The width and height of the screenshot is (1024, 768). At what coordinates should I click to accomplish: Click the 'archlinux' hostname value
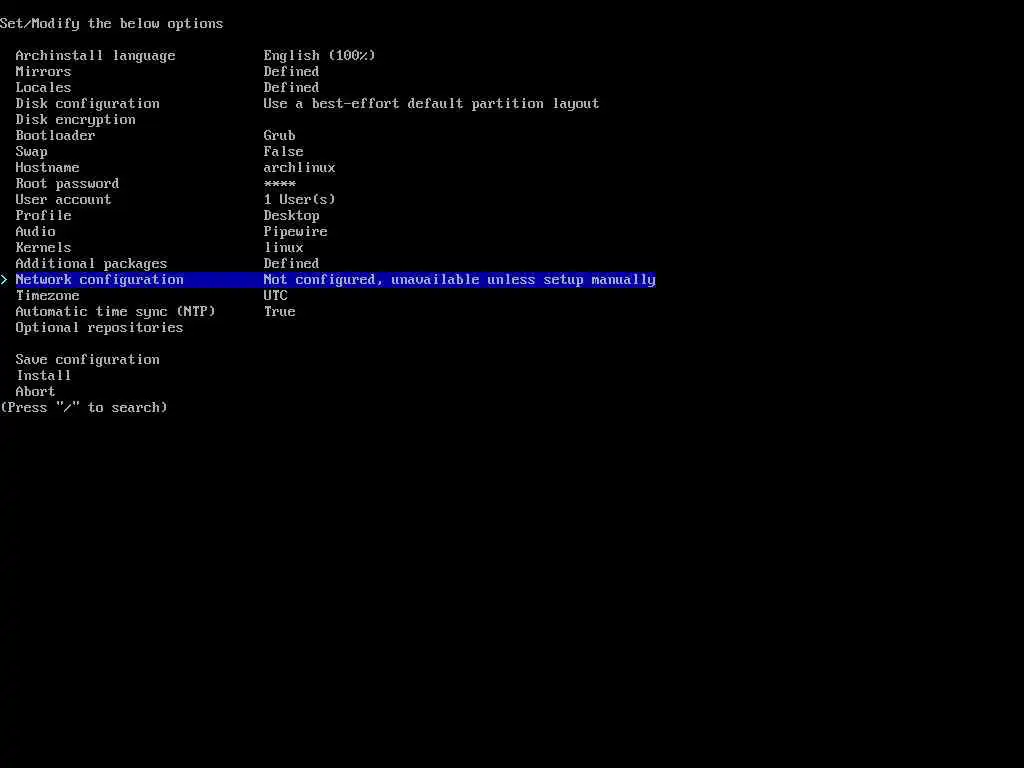299,167
